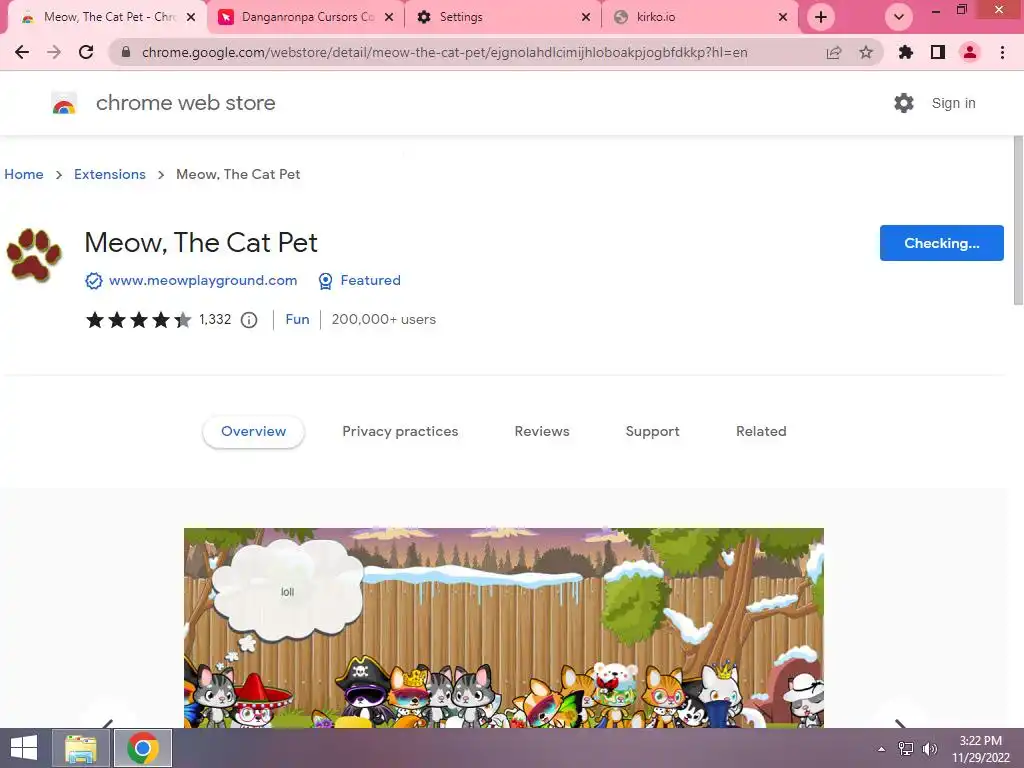Open the volume speaker tray icon
Image resolution: width=1024 pixels, height=768 pixels.
pyautogui.click(x=929, y=749)
